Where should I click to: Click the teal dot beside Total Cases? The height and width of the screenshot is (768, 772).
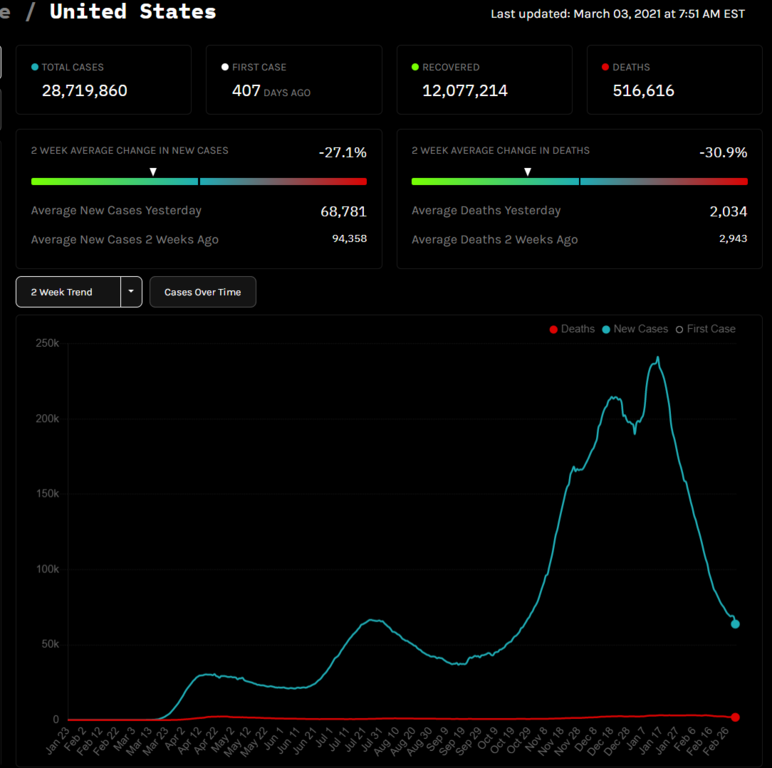point(35,67)
